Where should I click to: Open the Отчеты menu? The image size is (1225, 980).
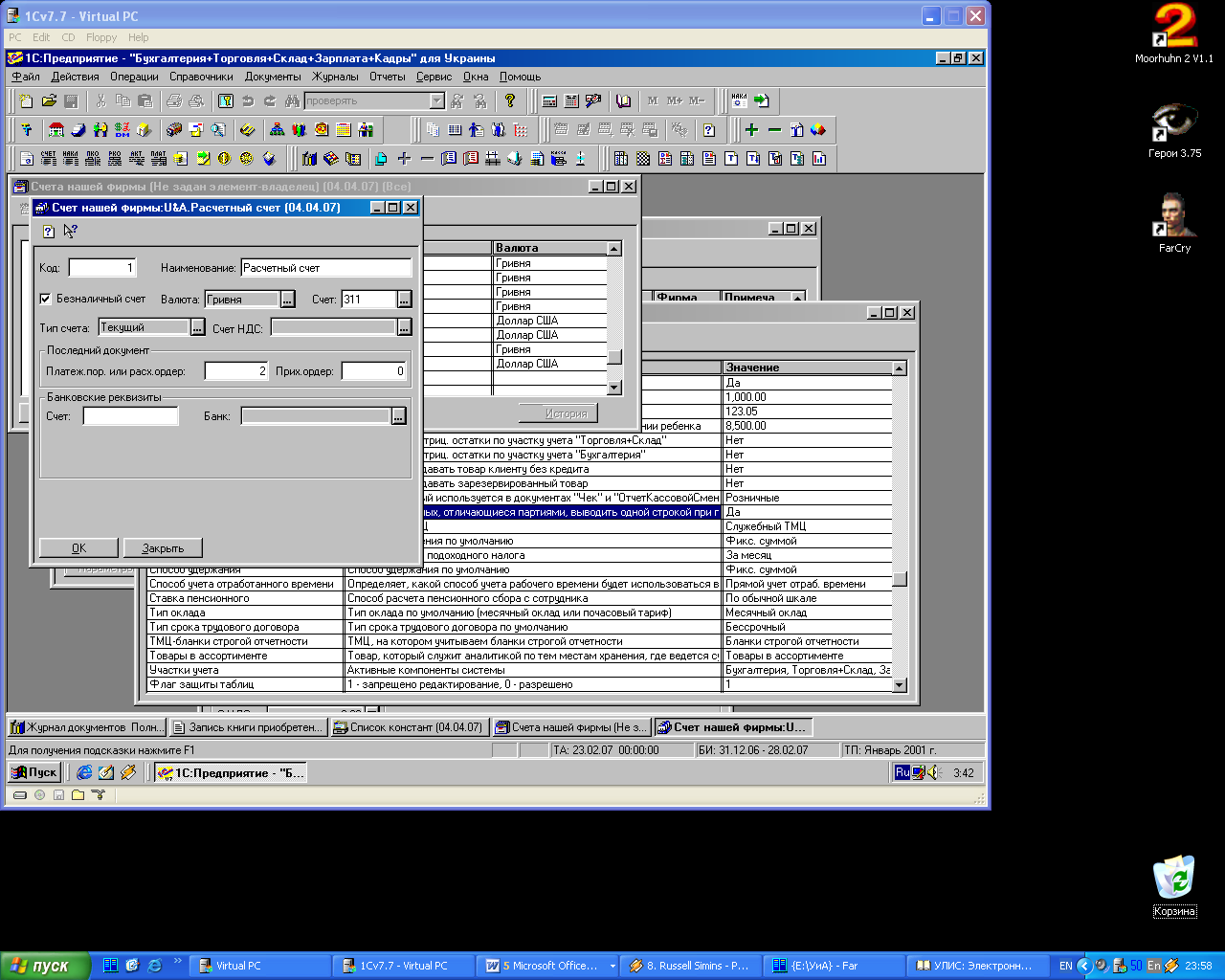coord(388,77)
